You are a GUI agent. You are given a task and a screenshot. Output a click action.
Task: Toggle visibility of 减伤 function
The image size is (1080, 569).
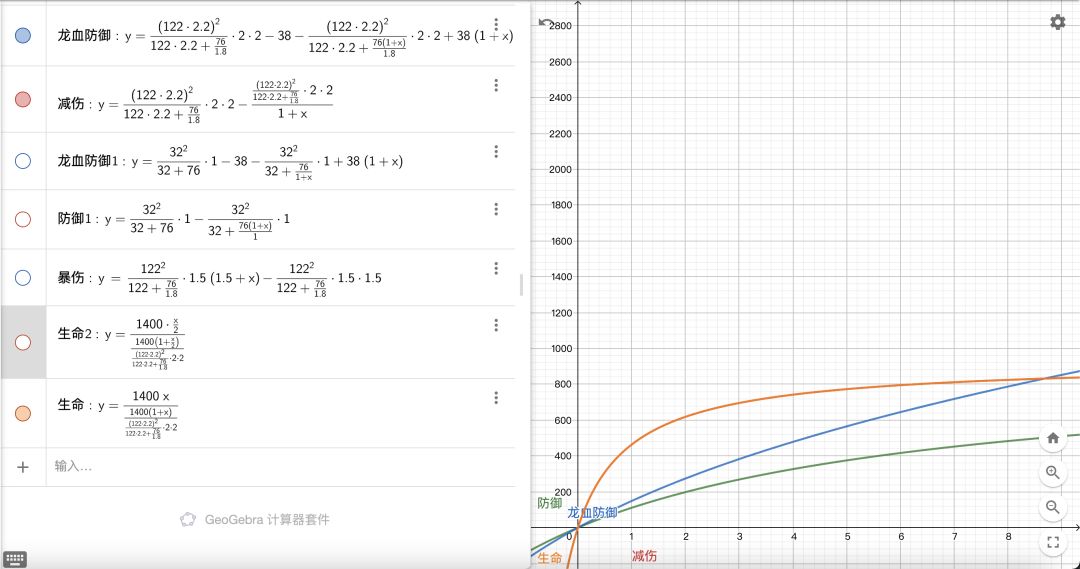23,99
